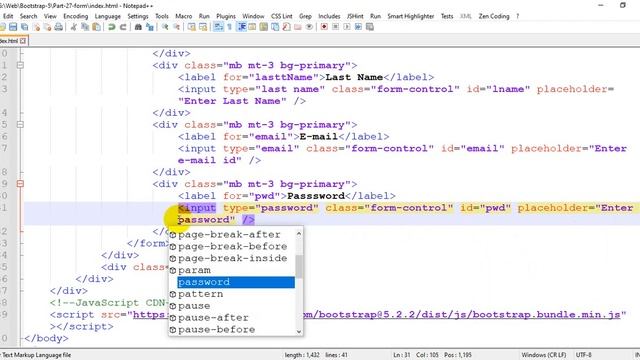The image size is (640, 360).
Task: Open the Macro menu
Action: (184, 16)
